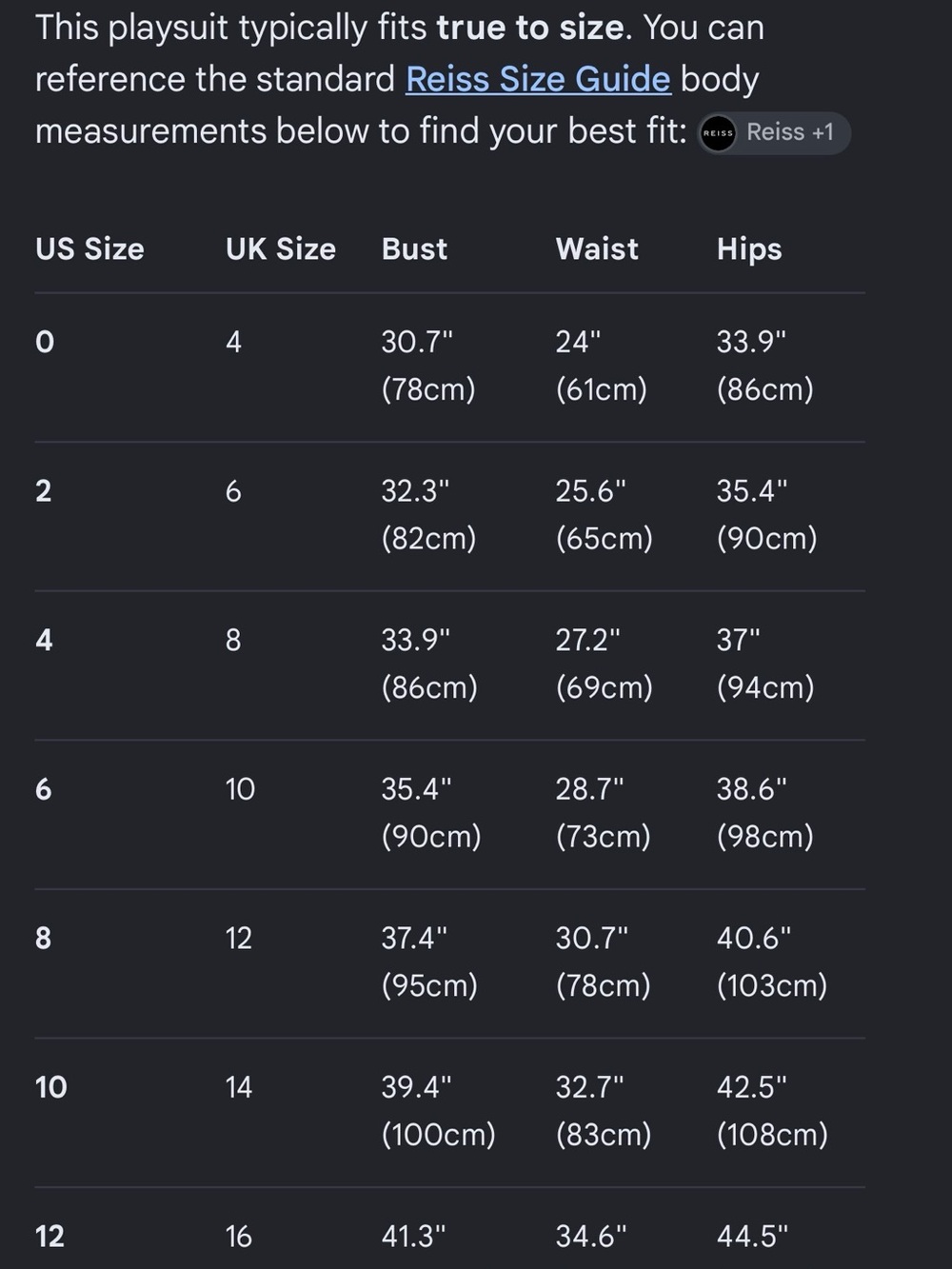Click the Reiss +1 source chip
Screen dimensions: 952x1269
774,132
